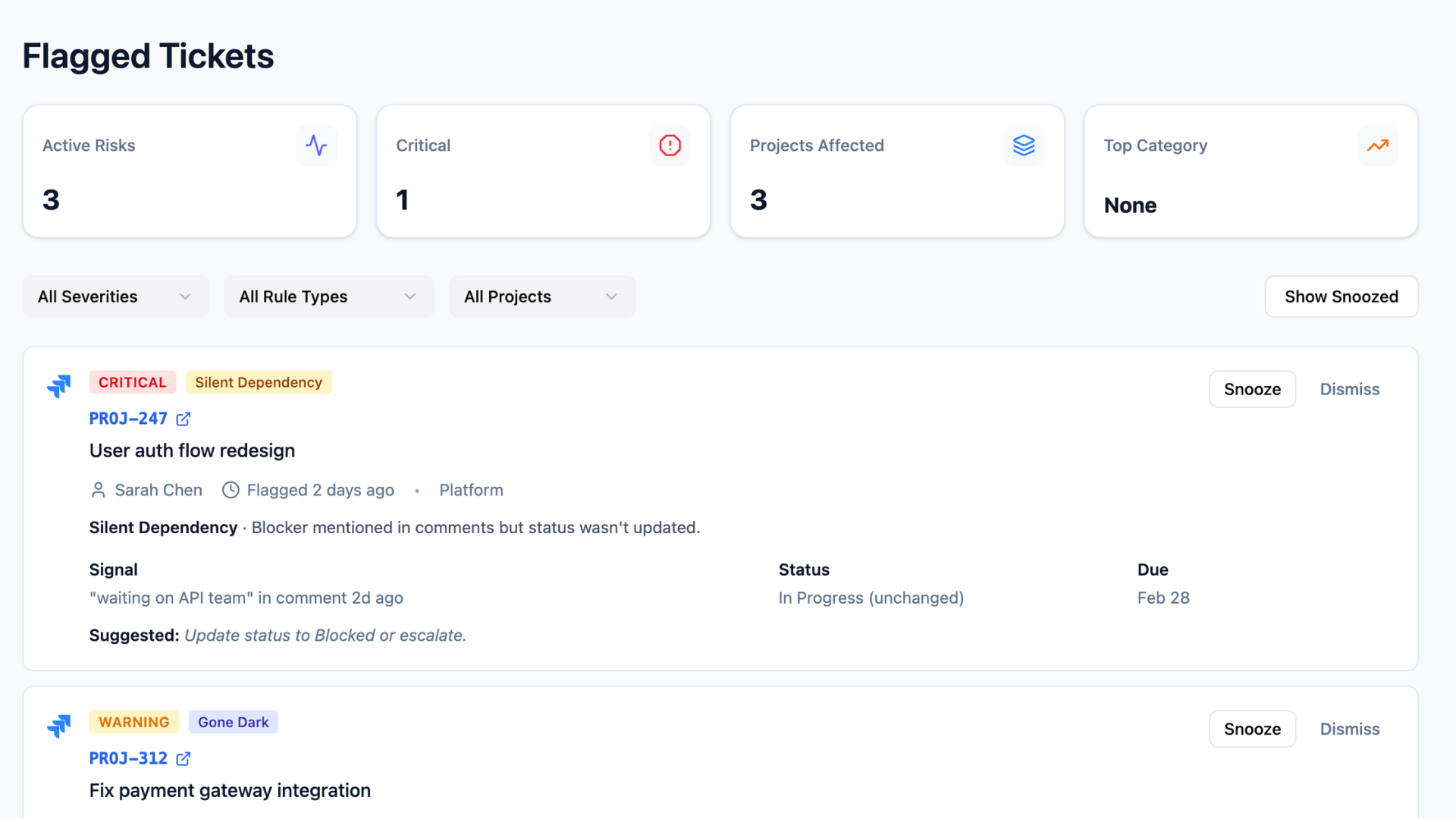Image resolution: width=1456 pixels, height=819 pixels.
Task: Expand the All Severities dropdown
Action: pos(115,297)
